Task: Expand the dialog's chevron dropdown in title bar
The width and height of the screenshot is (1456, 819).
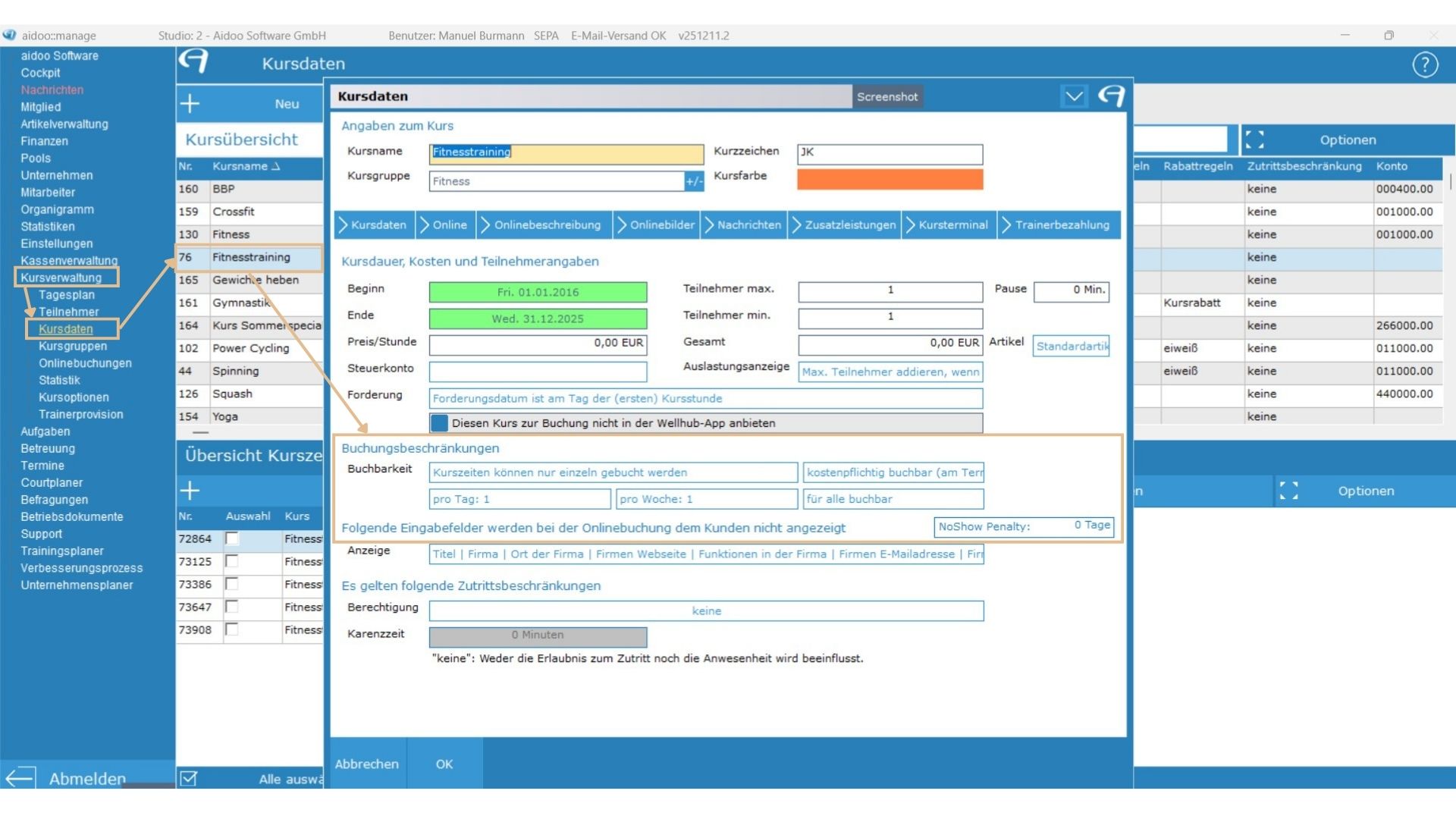Action: click(x=1074, y=96)
